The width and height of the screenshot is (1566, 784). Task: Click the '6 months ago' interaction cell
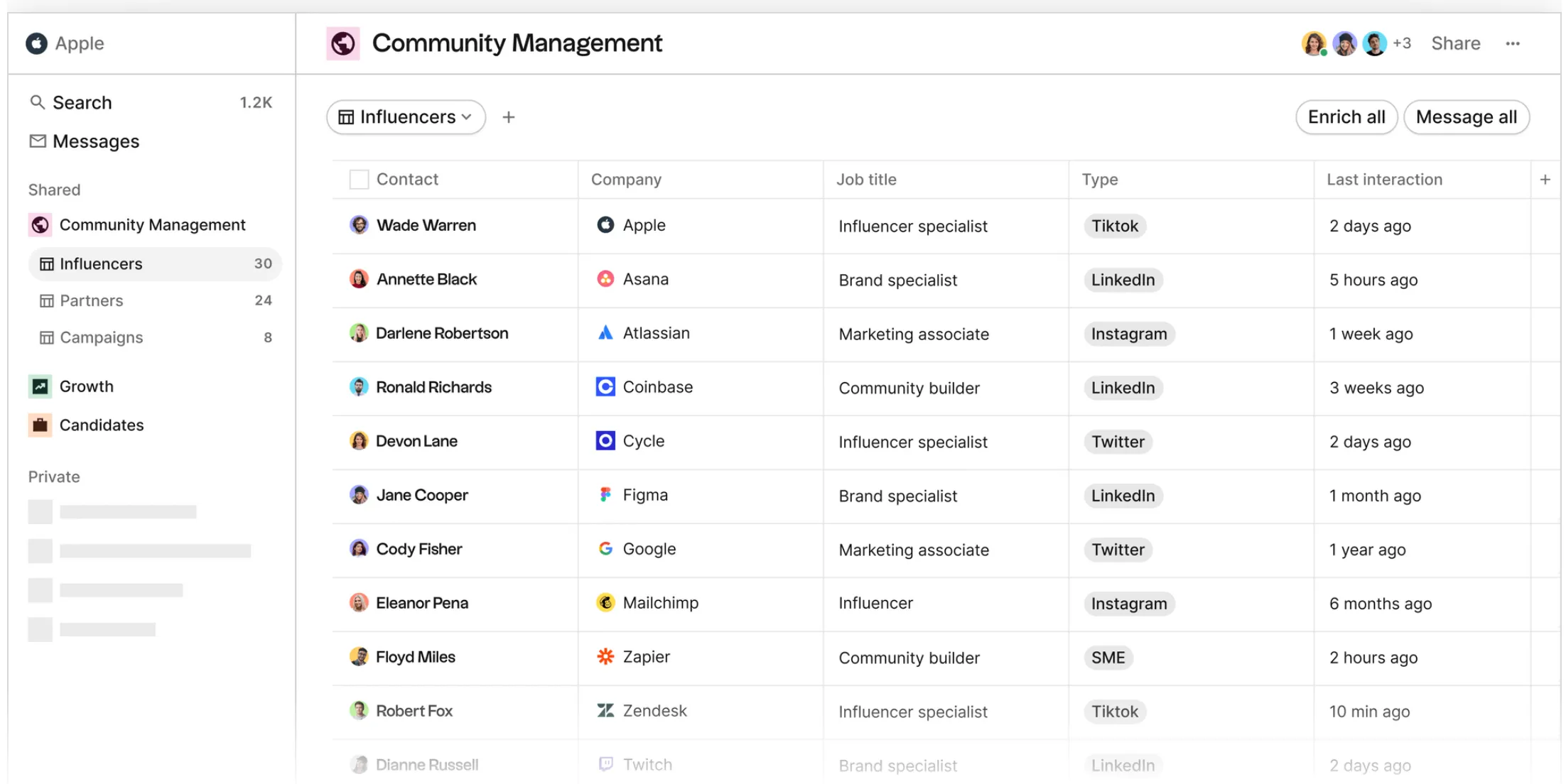pyautogui.click(x=1381, y=604)
